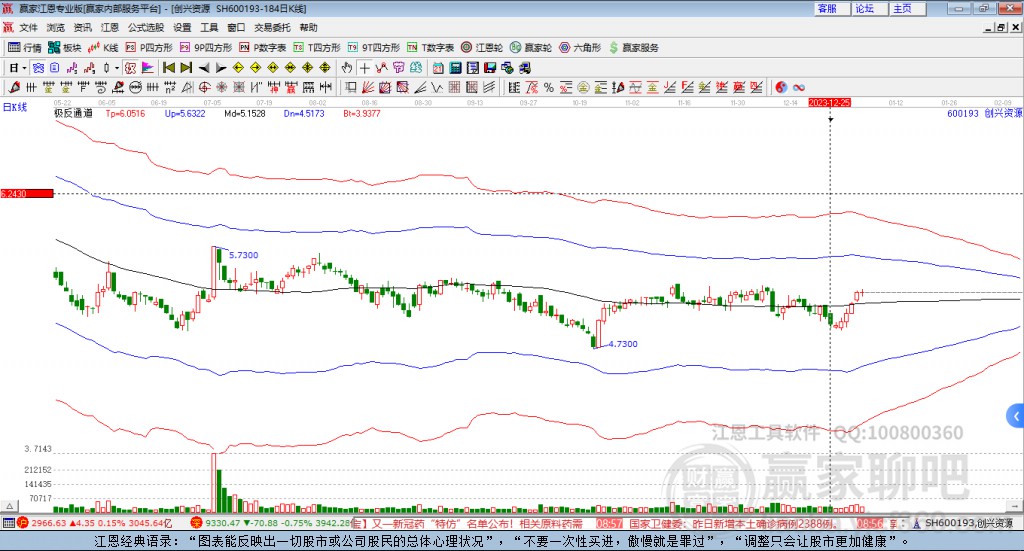Expand the 日 period dropdown arrow
The width and height of the screenshot is (1024, 551).
[x=24, y=68]
